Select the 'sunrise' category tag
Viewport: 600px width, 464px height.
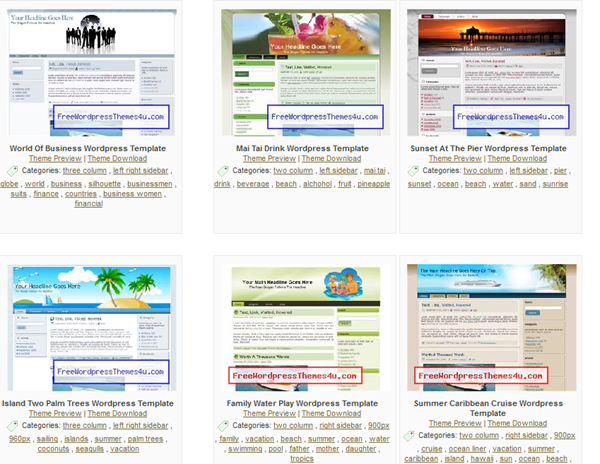pos(555,184)
